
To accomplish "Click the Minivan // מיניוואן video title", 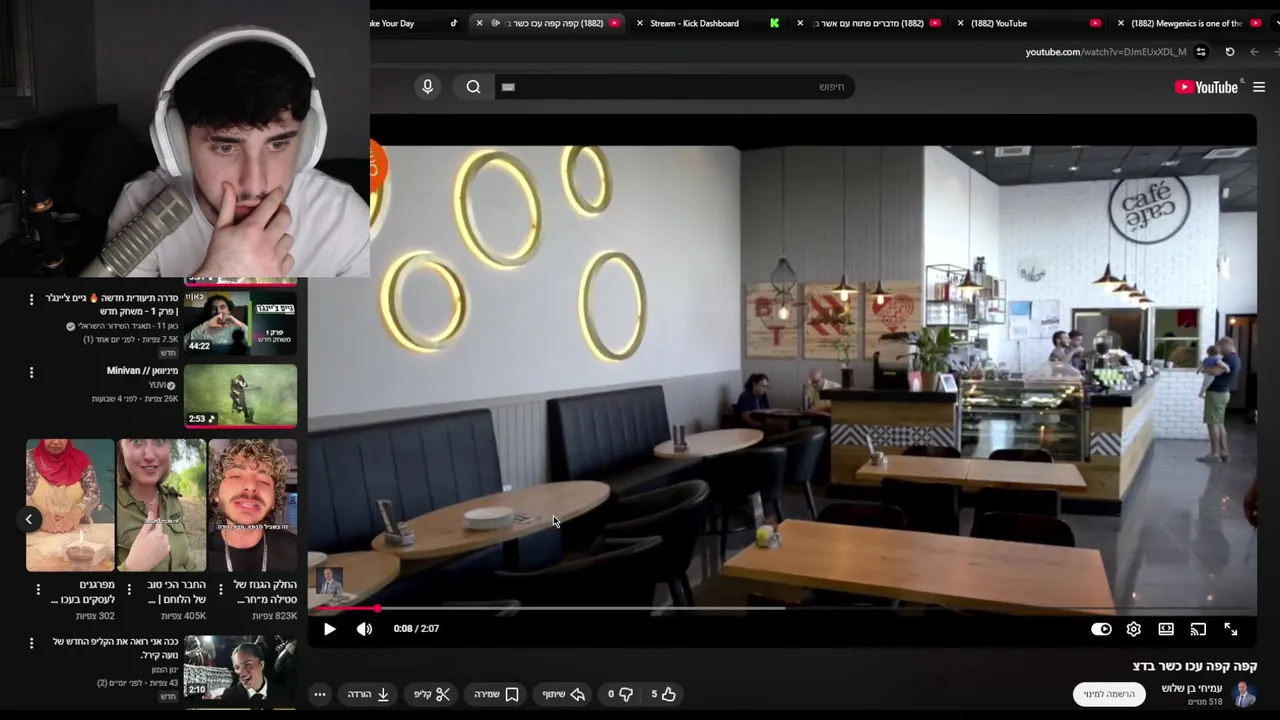I will click(142, 371).
